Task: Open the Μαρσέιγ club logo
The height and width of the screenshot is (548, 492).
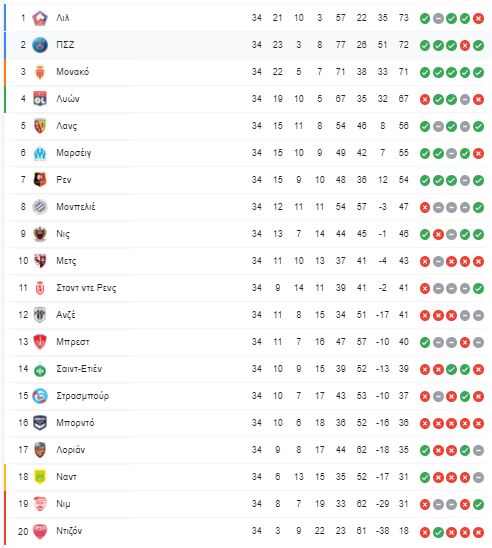Action: pos(40,153)
